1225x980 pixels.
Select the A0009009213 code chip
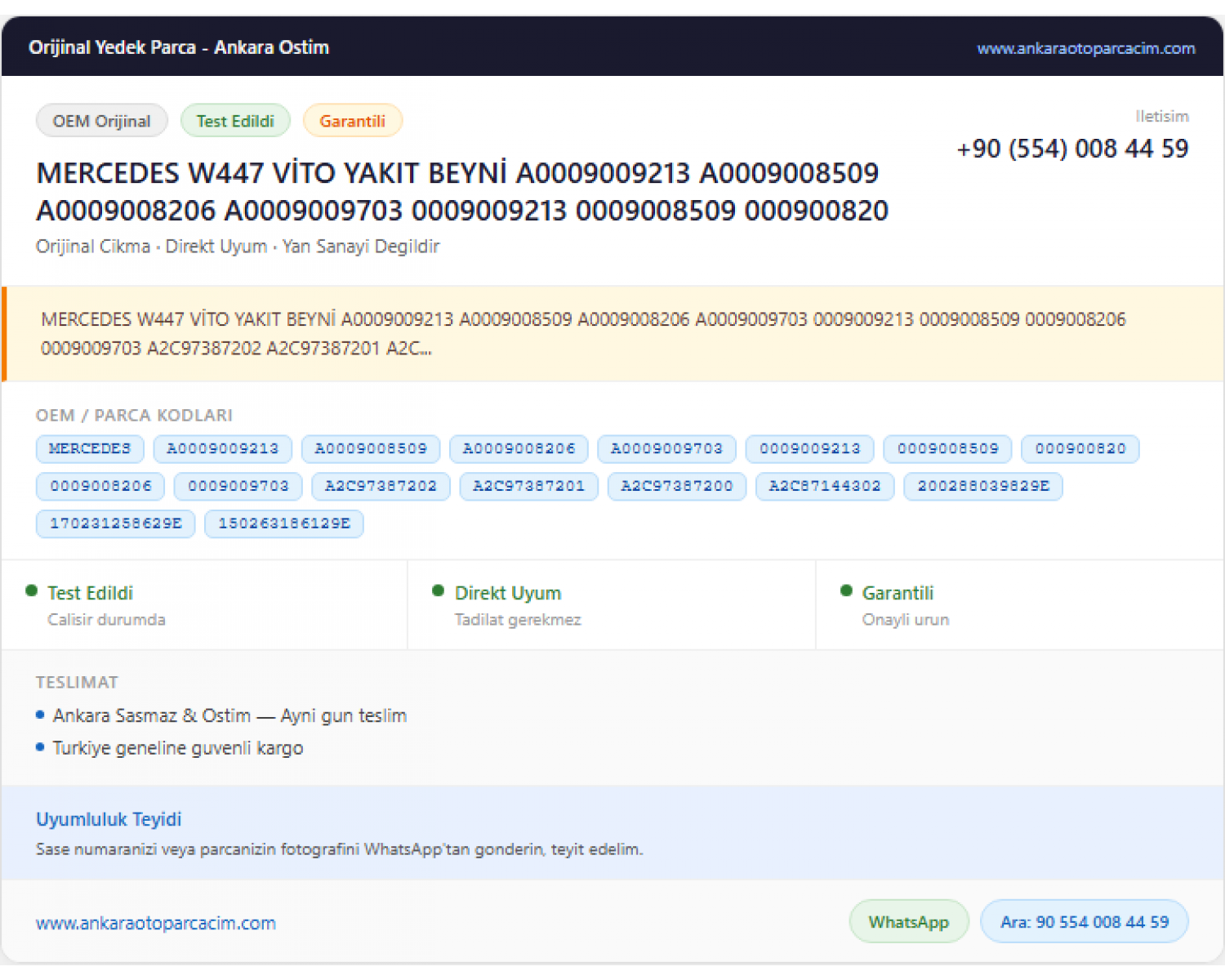coord(223,448)
